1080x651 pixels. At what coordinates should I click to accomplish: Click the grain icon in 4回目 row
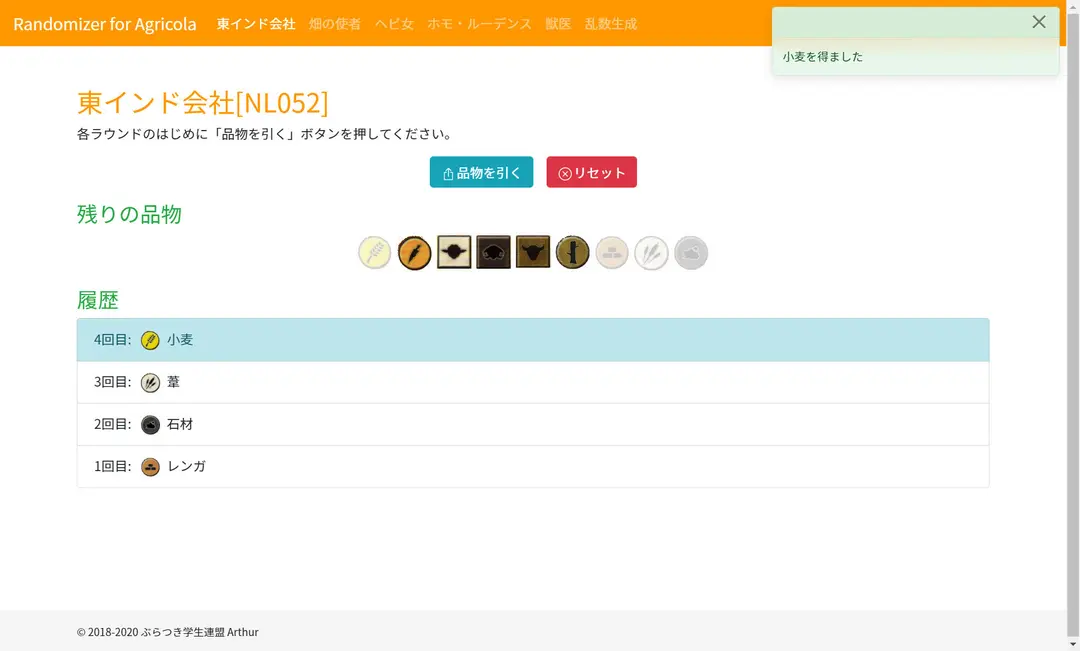(150, 340)
